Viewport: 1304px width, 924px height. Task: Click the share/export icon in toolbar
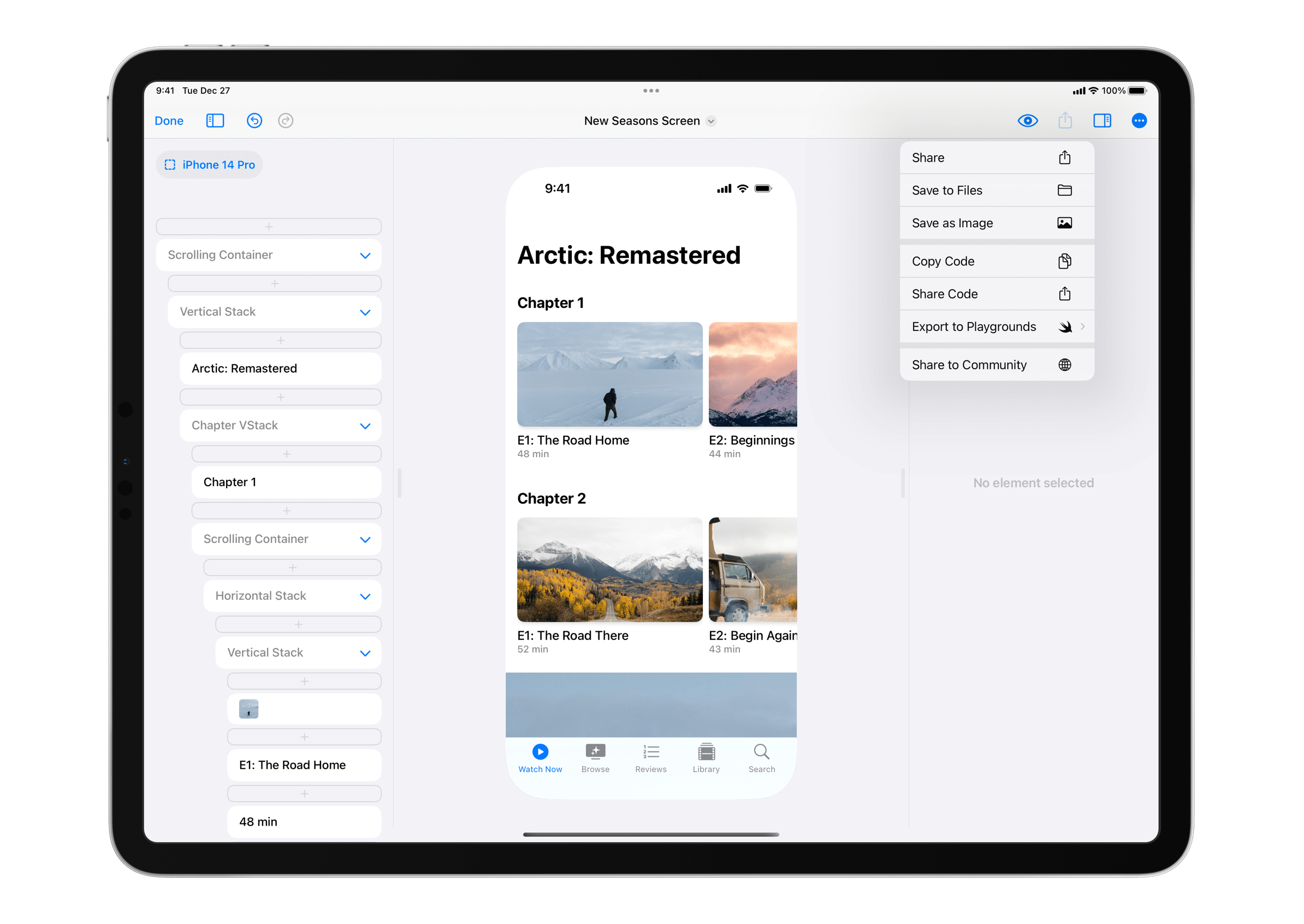(1064, 121)
